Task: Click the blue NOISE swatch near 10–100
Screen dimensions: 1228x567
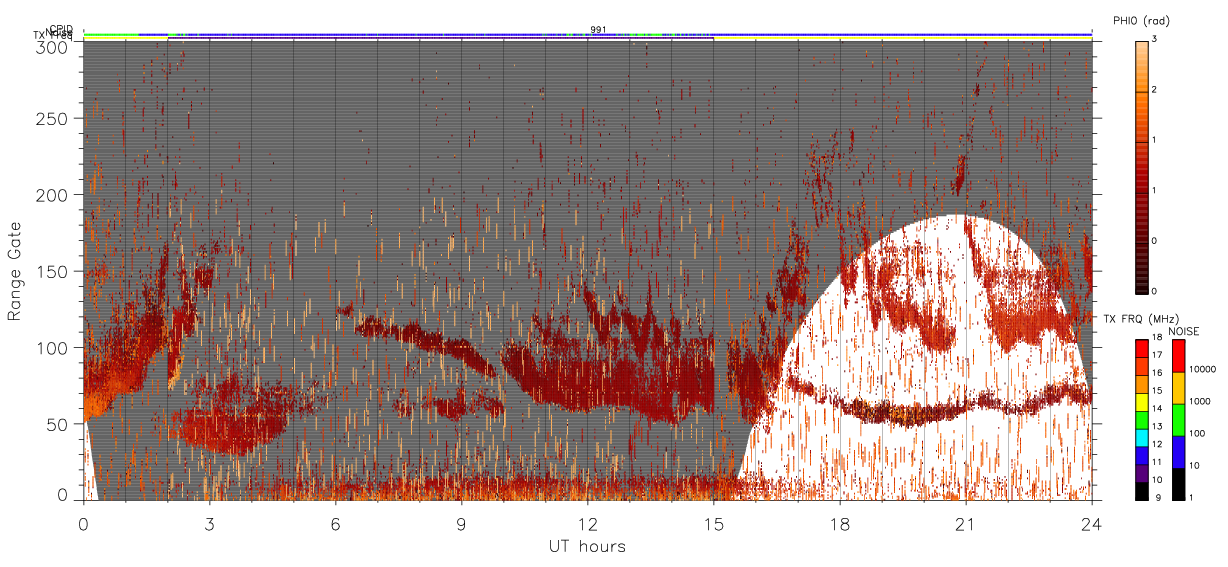Action: pyautogui.click(x=1179, y=452)
